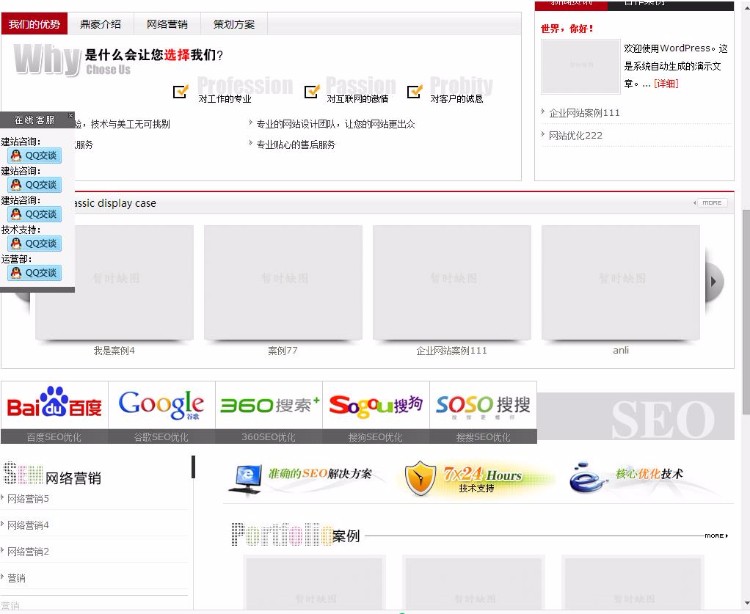This screenshot has width=750, height=614.
Task: Open the 案例77 thumbnail
Action: point(283,283)
